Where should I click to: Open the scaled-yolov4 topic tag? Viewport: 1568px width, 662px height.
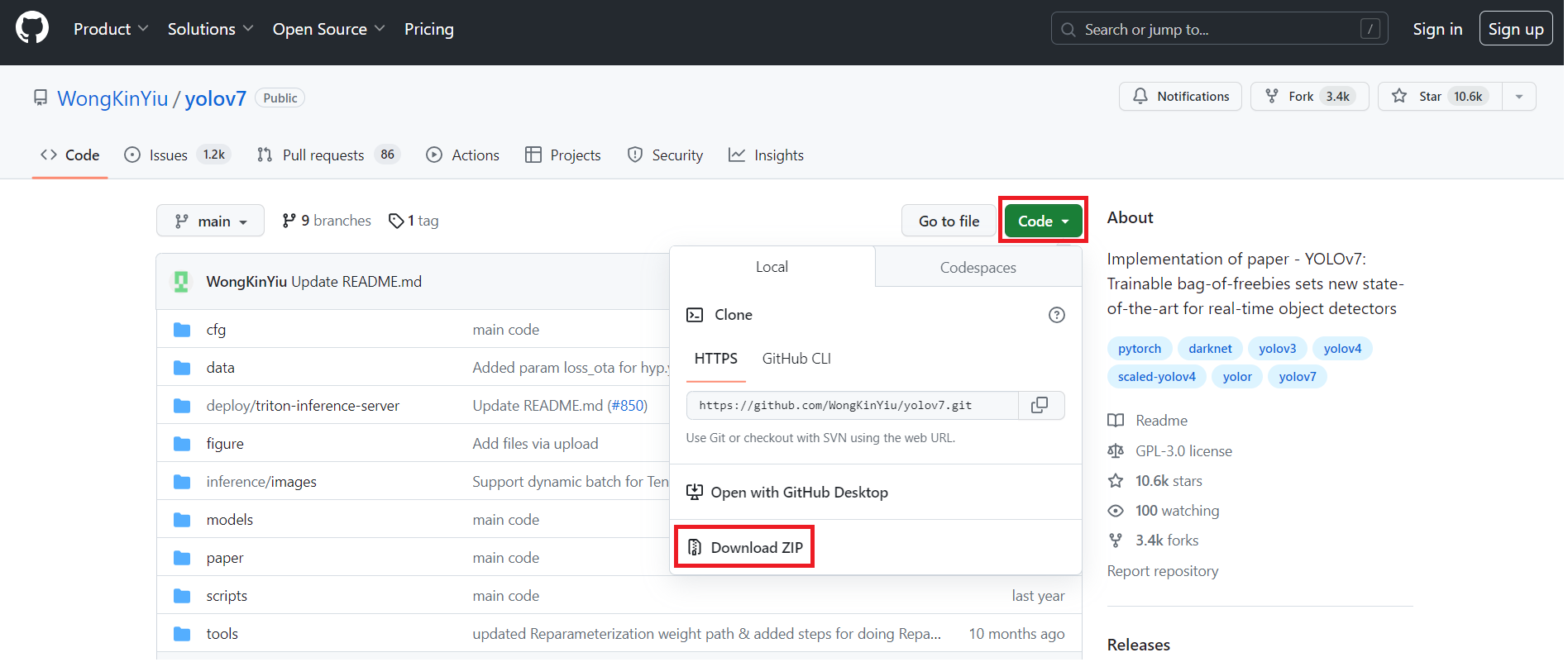coord(1156,377)
